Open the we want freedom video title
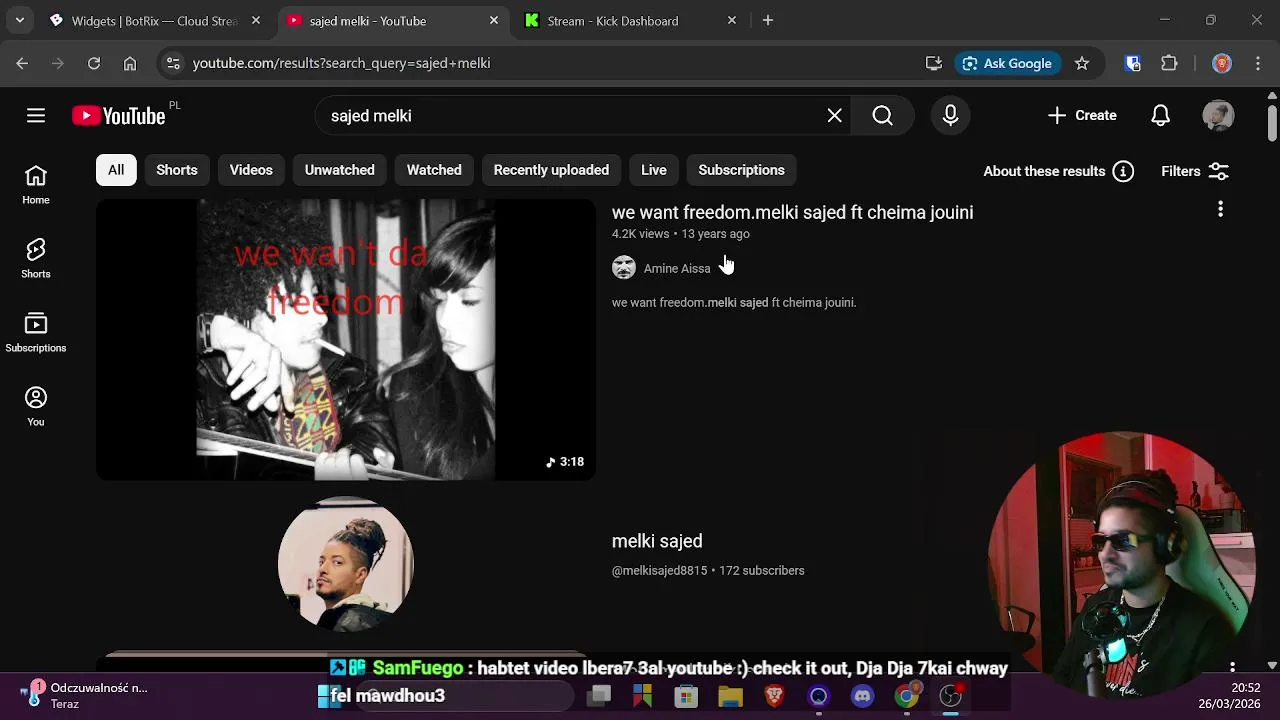Screen dimensions: 1280x720 (x=792, y=212)
